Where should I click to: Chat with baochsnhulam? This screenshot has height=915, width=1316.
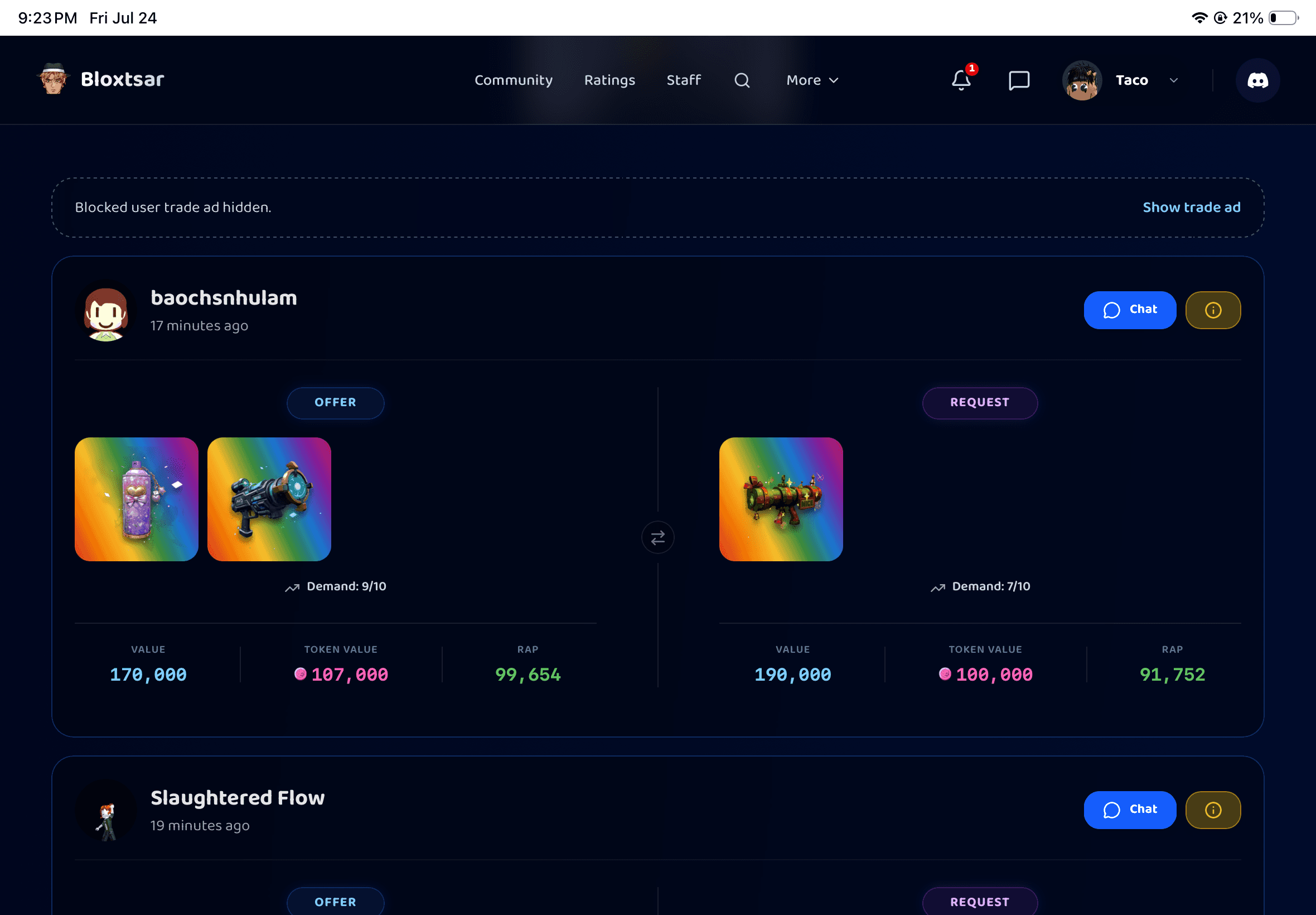pos(1130,310)
